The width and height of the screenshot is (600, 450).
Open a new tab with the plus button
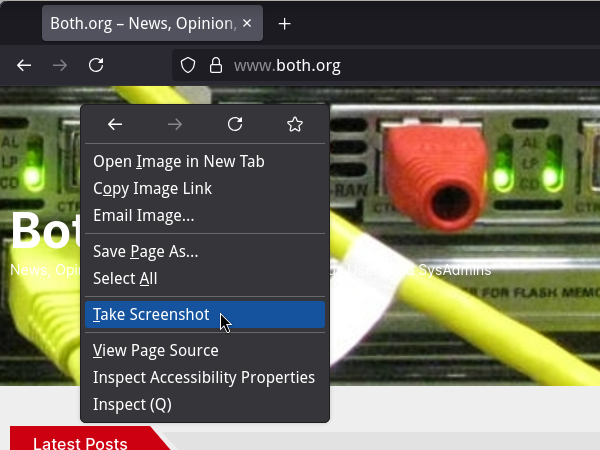coord(285,24)
